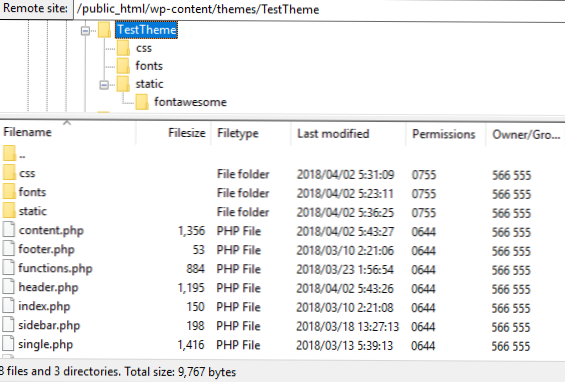Click the 0755 permissions of the css folder
This screenshot has width=565, height=382.
pyautogui.click(x=424, y=175)
